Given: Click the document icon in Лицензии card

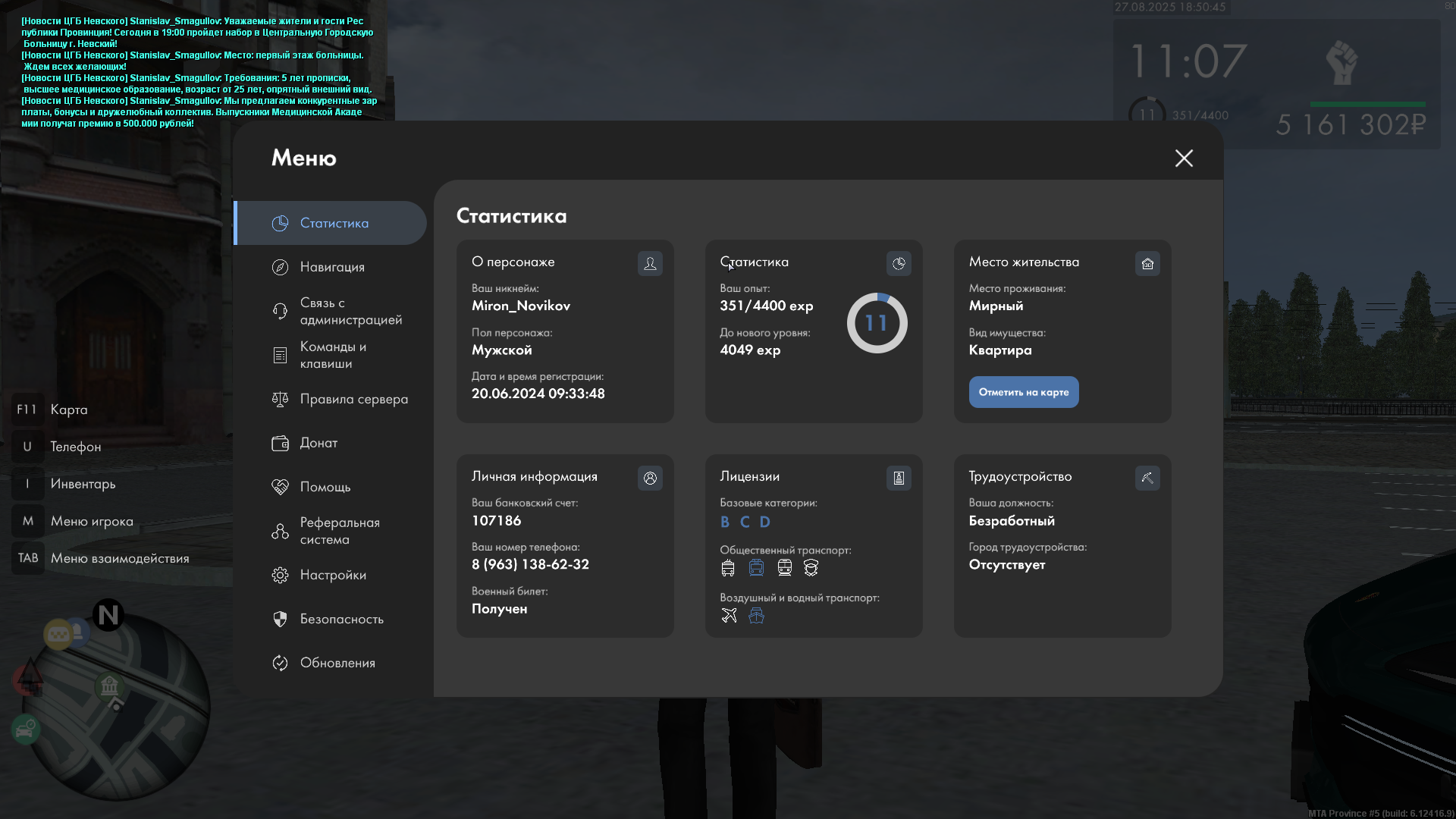Looking at the screenshot, I should click(x=899, y=478).
